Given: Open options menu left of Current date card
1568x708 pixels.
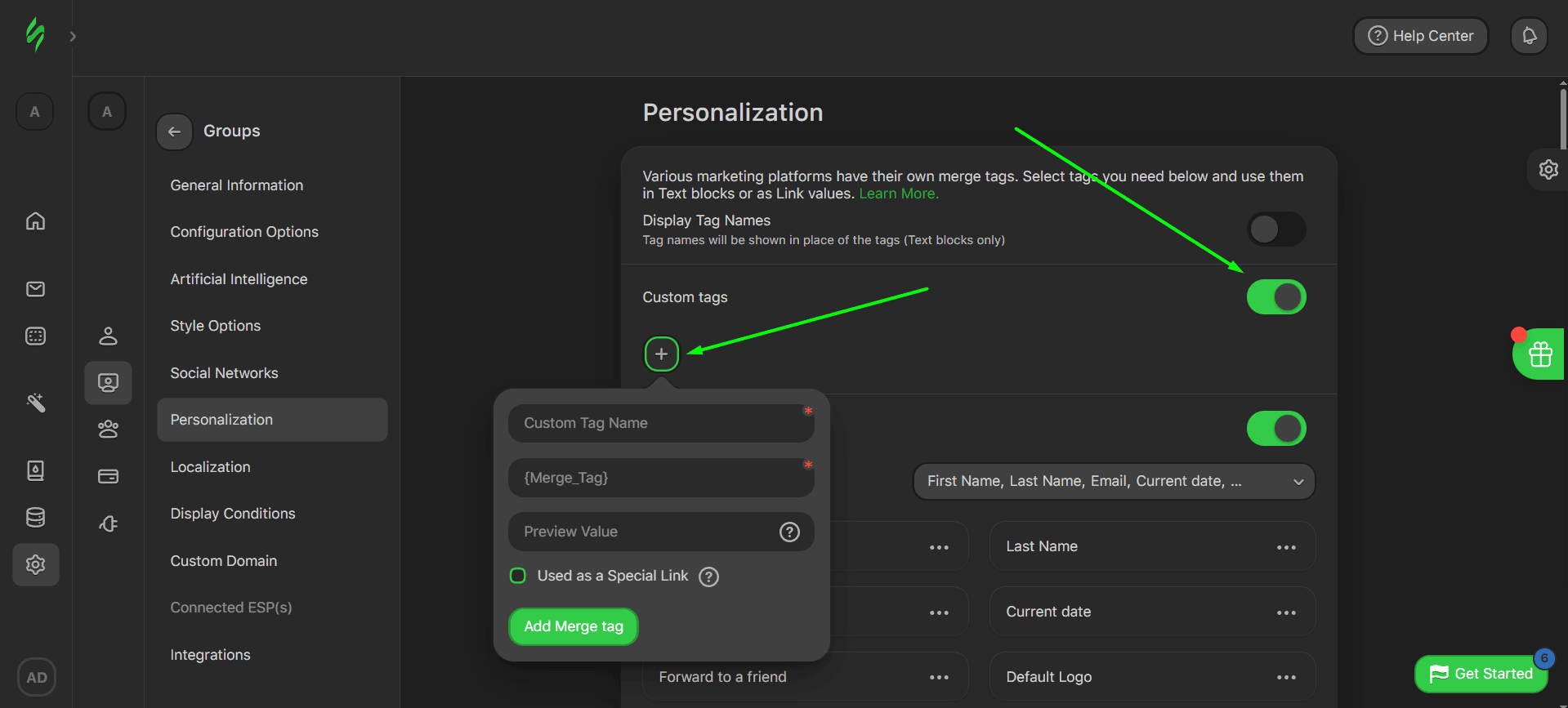Looking at the screenshot, I should point(939,612).
